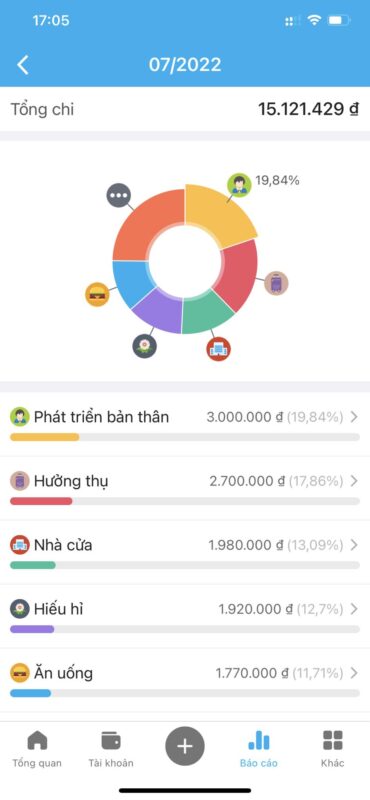Tap the burger Ăn uống icon on chart
The image size is (370, 800).
(x=97, y=294)
